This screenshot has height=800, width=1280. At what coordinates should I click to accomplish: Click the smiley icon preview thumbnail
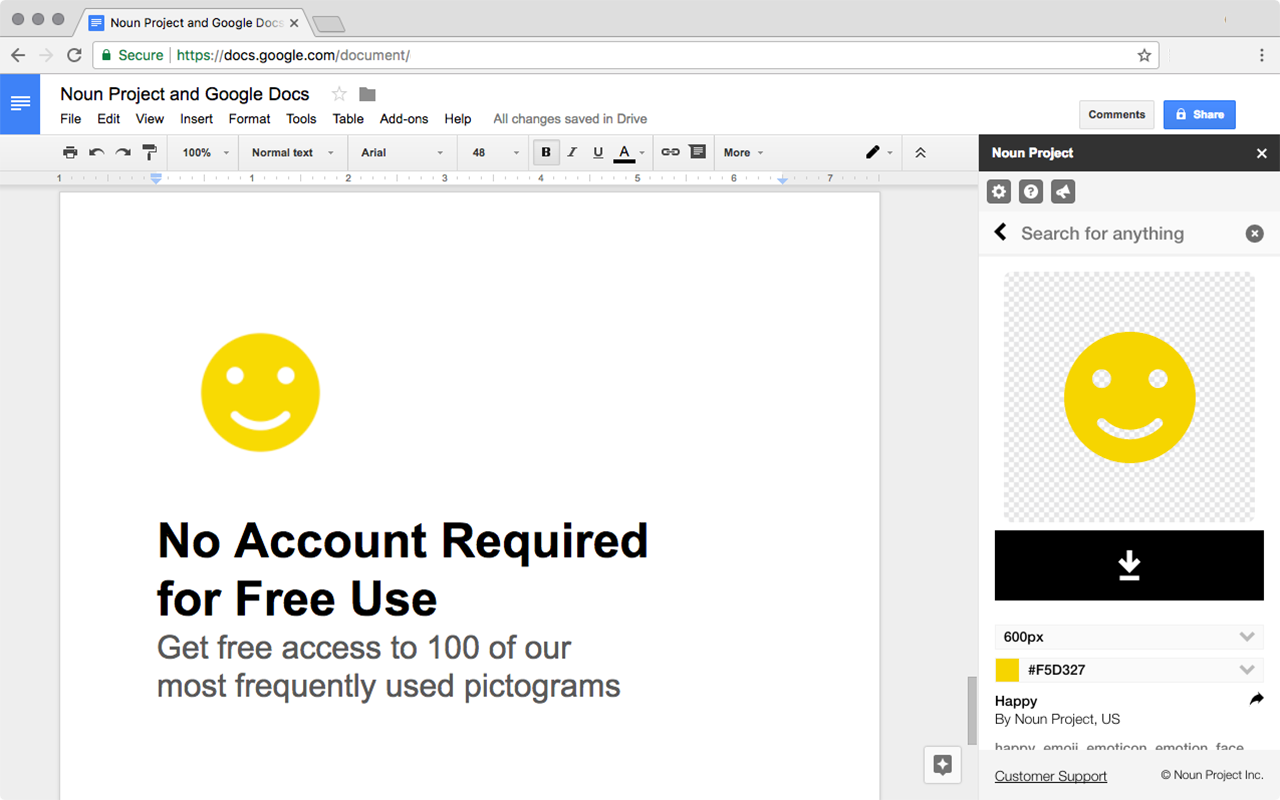[x=1129, y=397]
